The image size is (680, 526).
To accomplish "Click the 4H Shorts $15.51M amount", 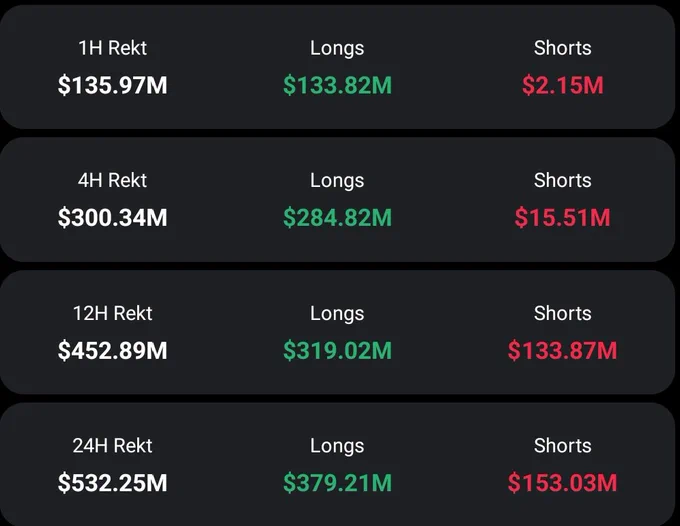I will coord(562,218).
